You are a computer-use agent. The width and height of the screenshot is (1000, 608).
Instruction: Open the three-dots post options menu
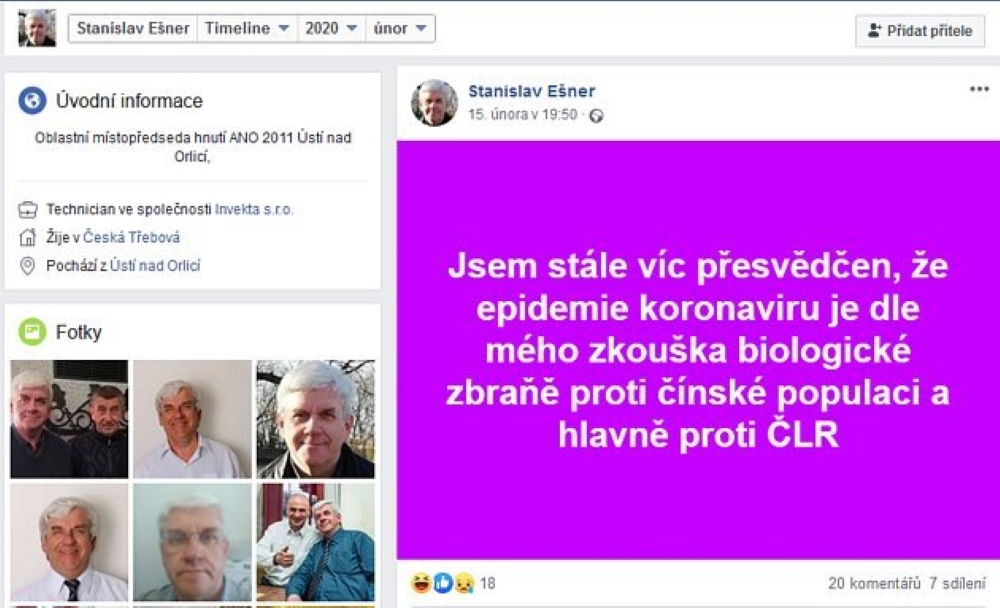[x=979, y=89]
